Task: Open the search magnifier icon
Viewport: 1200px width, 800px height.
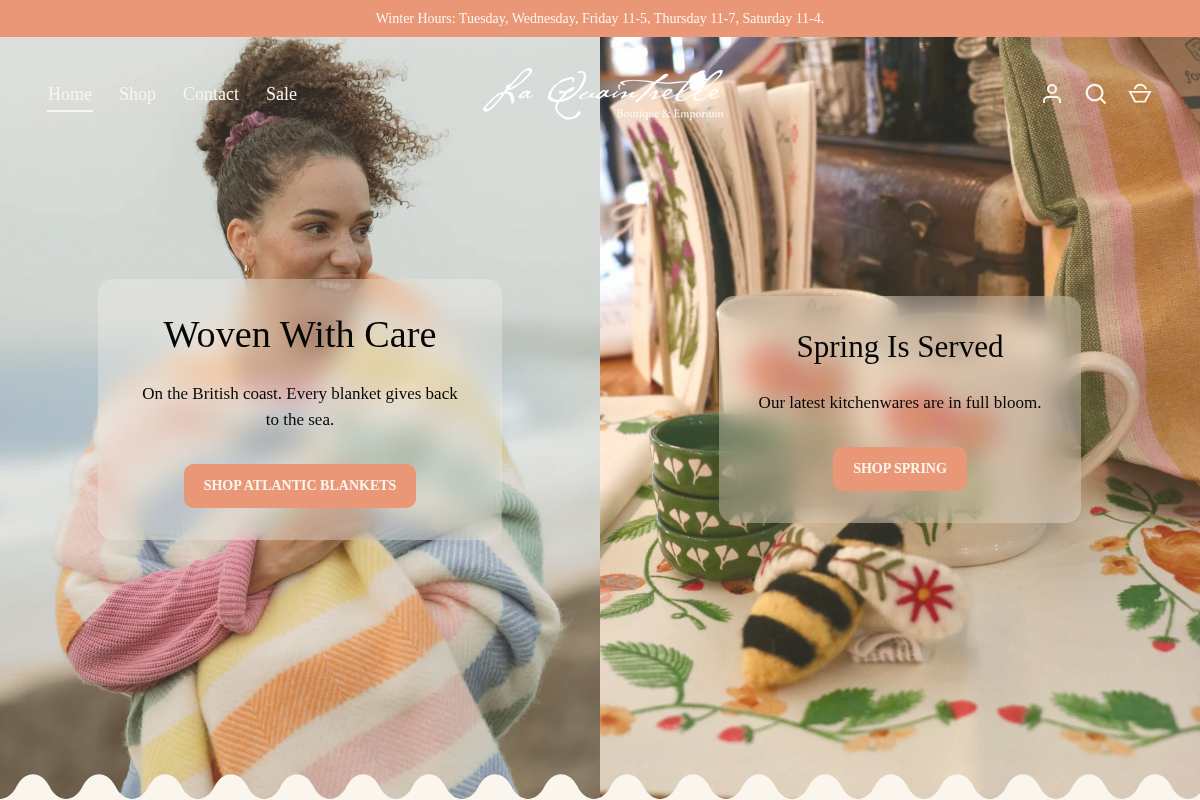Action: (1096, 94)
